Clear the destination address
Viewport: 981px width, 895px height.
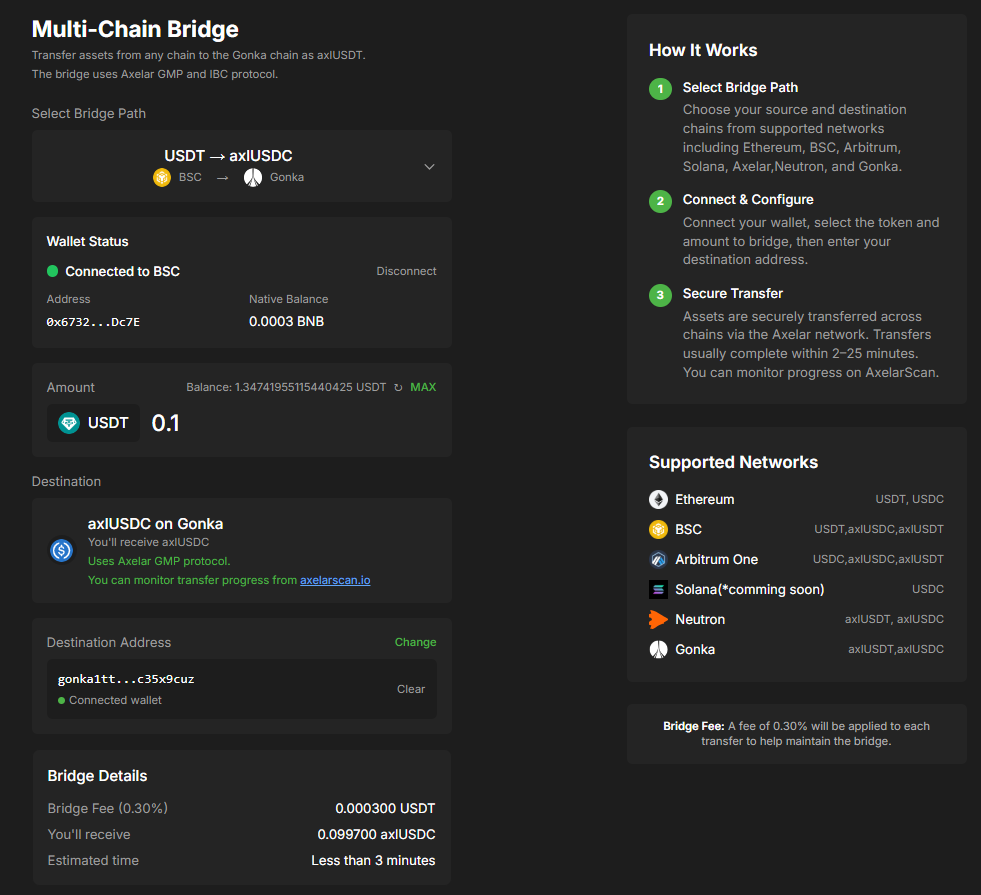point(411,689)
